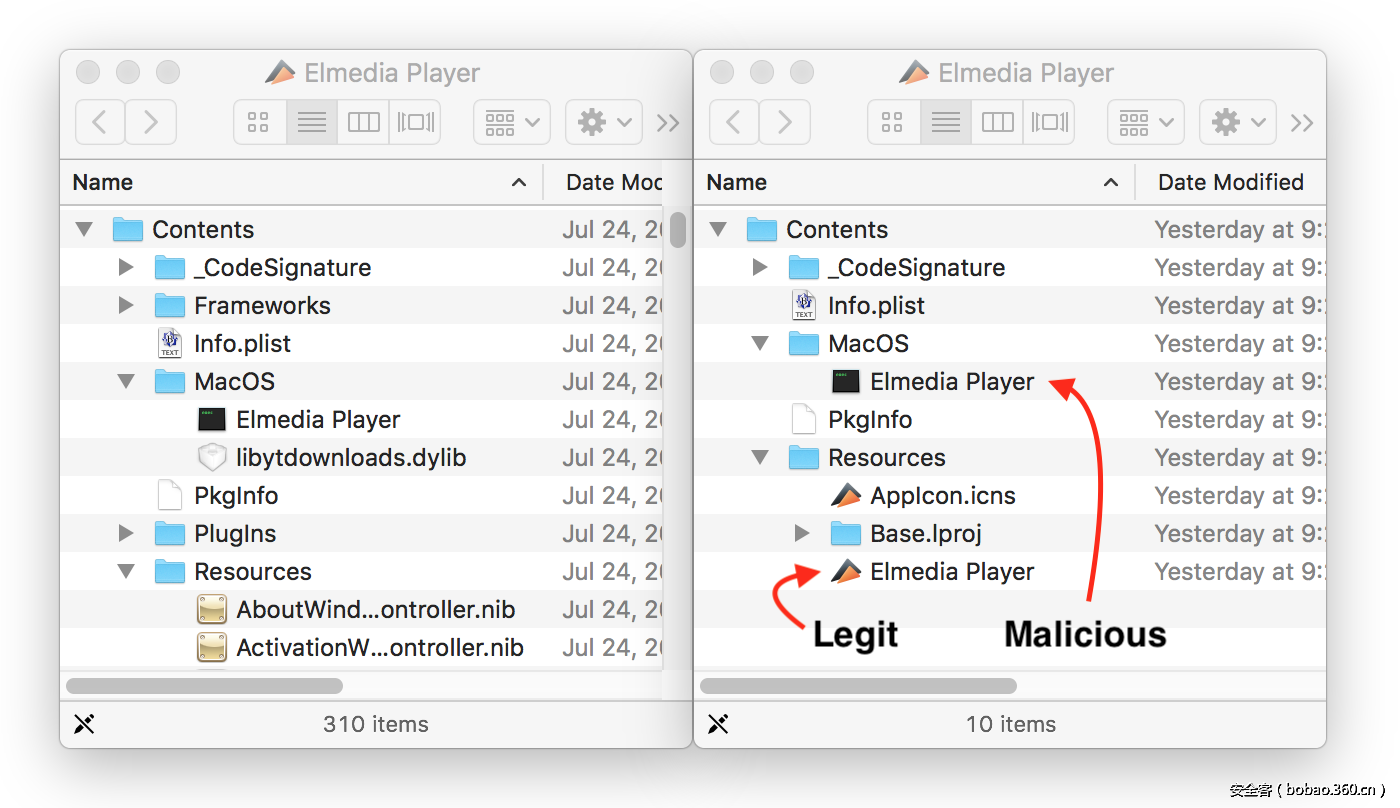Click the horizontal scrollbar in 10-item window
The height and width of the screenshot is (808, 1400).
[859, 686]
